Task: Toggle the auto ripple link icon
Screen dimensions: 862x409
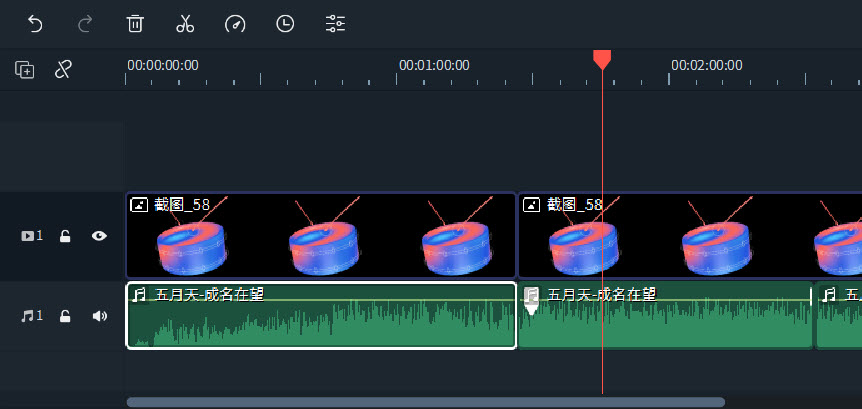Action: [x=63, y=70]
